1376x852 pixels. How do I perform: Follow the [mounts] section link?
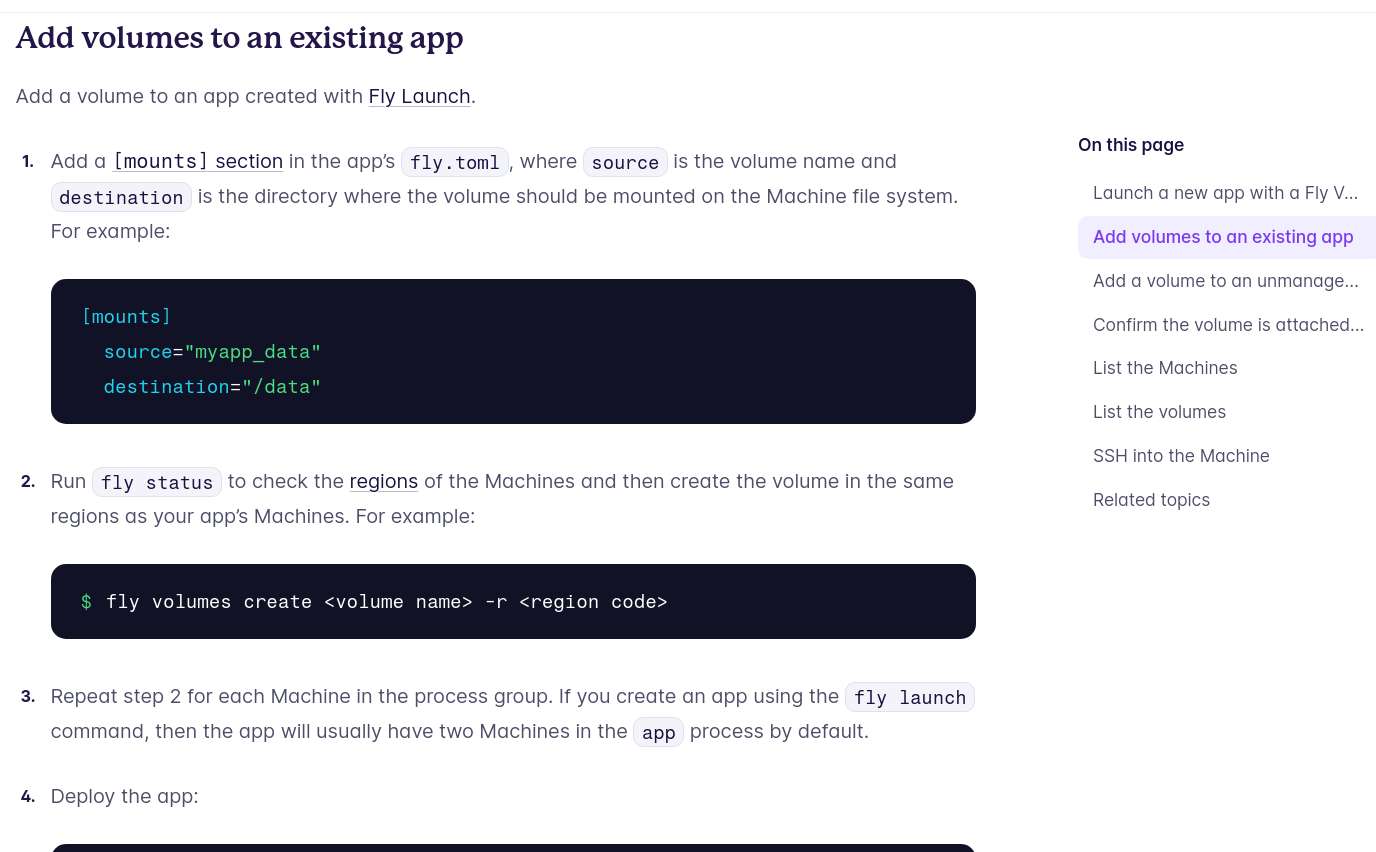pyautogui.click(x=198, y=161)
